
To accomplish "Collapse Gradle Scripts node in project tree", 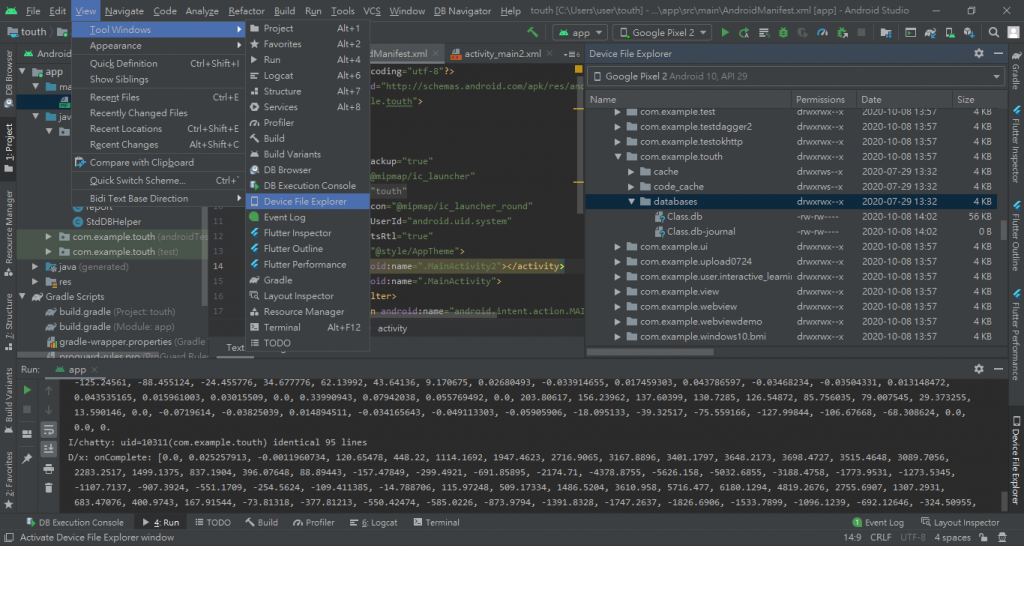I will tap(23, 296).
